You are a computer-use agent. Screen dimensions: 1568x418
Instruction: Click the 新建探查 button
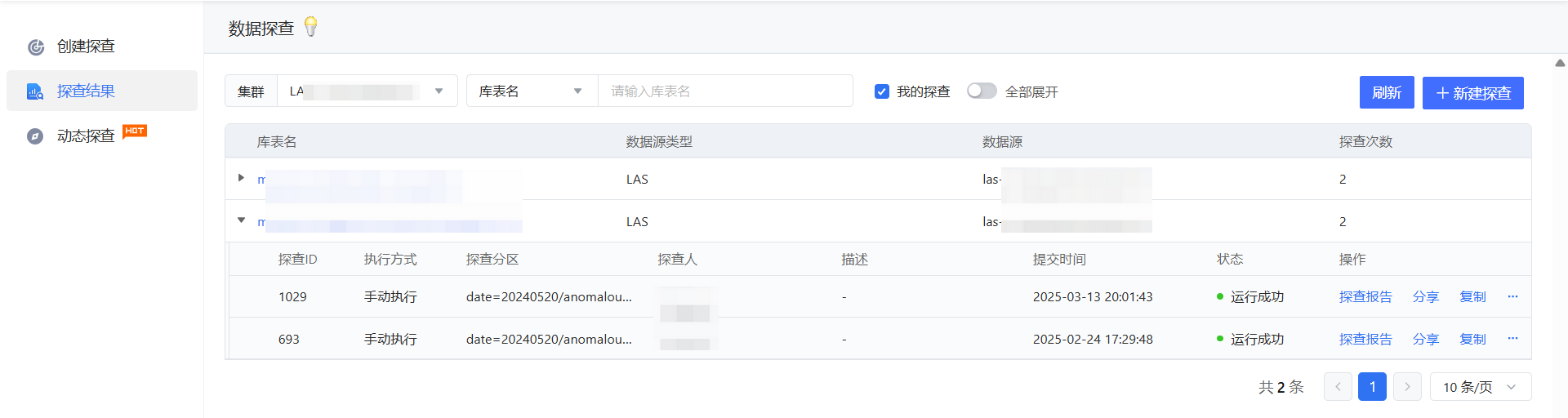click(1473, 92)
